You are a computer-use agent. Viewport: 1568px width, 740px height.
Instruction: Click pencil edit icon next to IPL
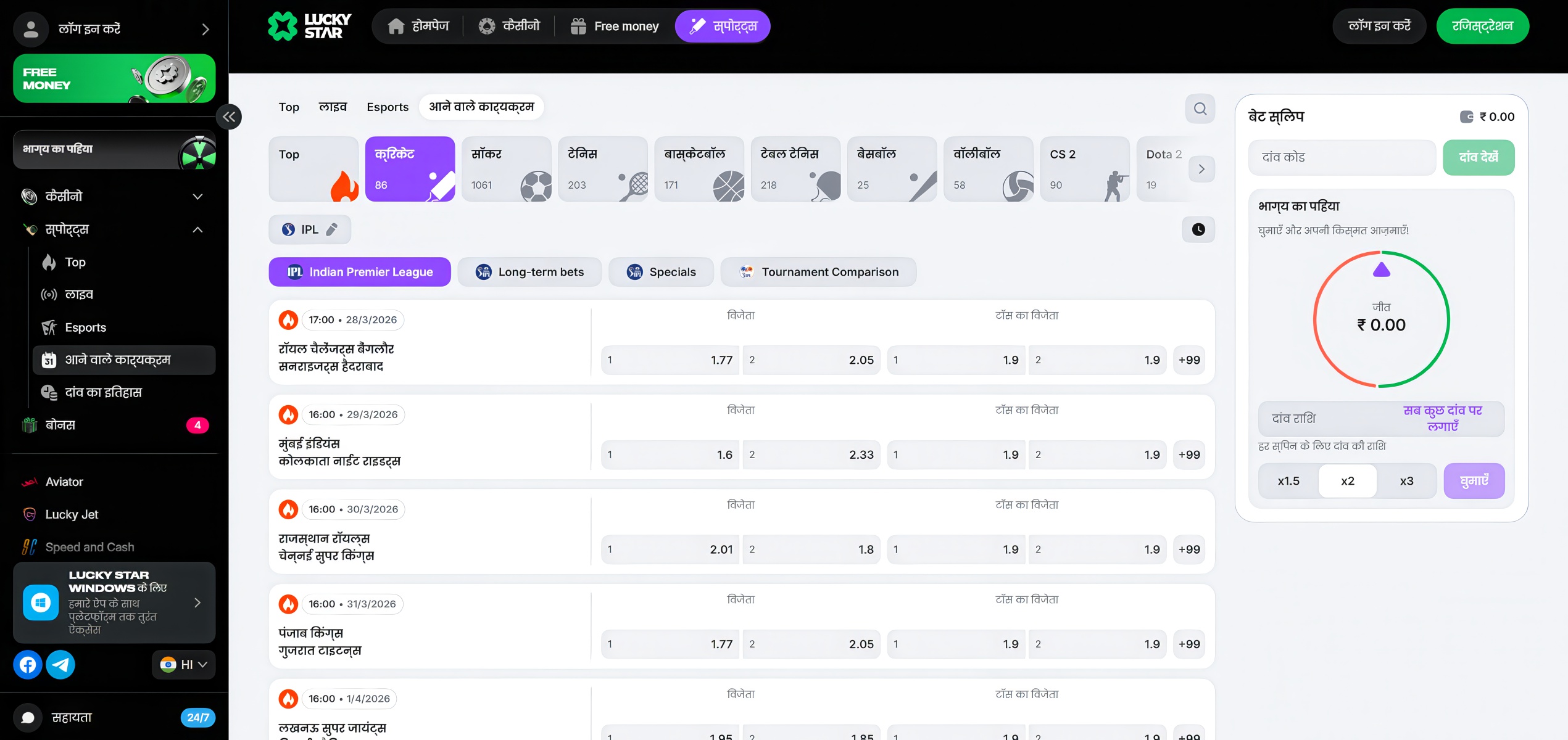click(332, 229)
